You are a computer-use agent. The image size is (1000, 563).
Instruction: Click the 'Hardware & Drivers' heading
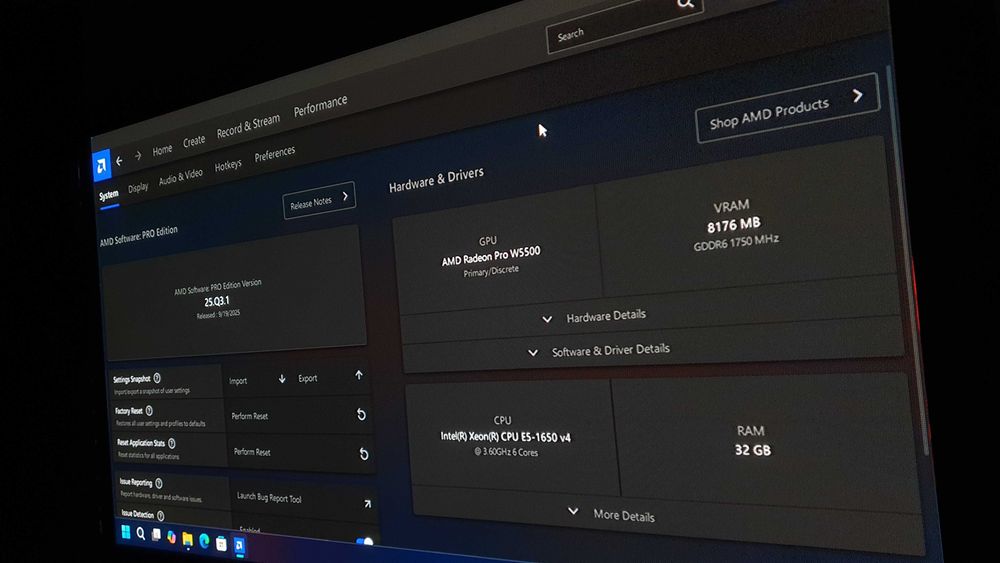pyautogui.click(x=436, y=180)
